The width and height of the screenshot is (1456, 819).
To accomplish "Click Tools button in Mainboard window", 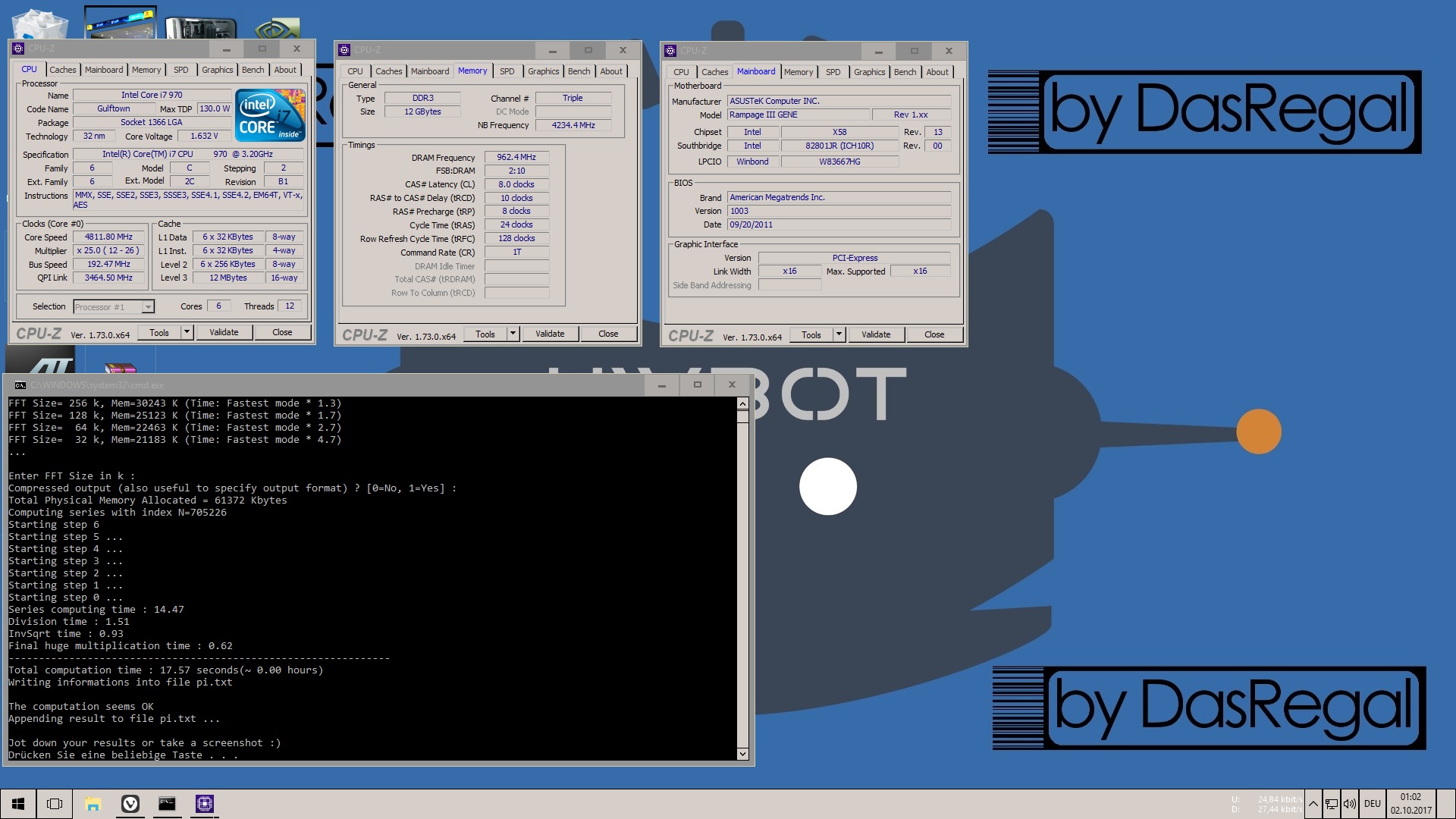I will 811,334.
